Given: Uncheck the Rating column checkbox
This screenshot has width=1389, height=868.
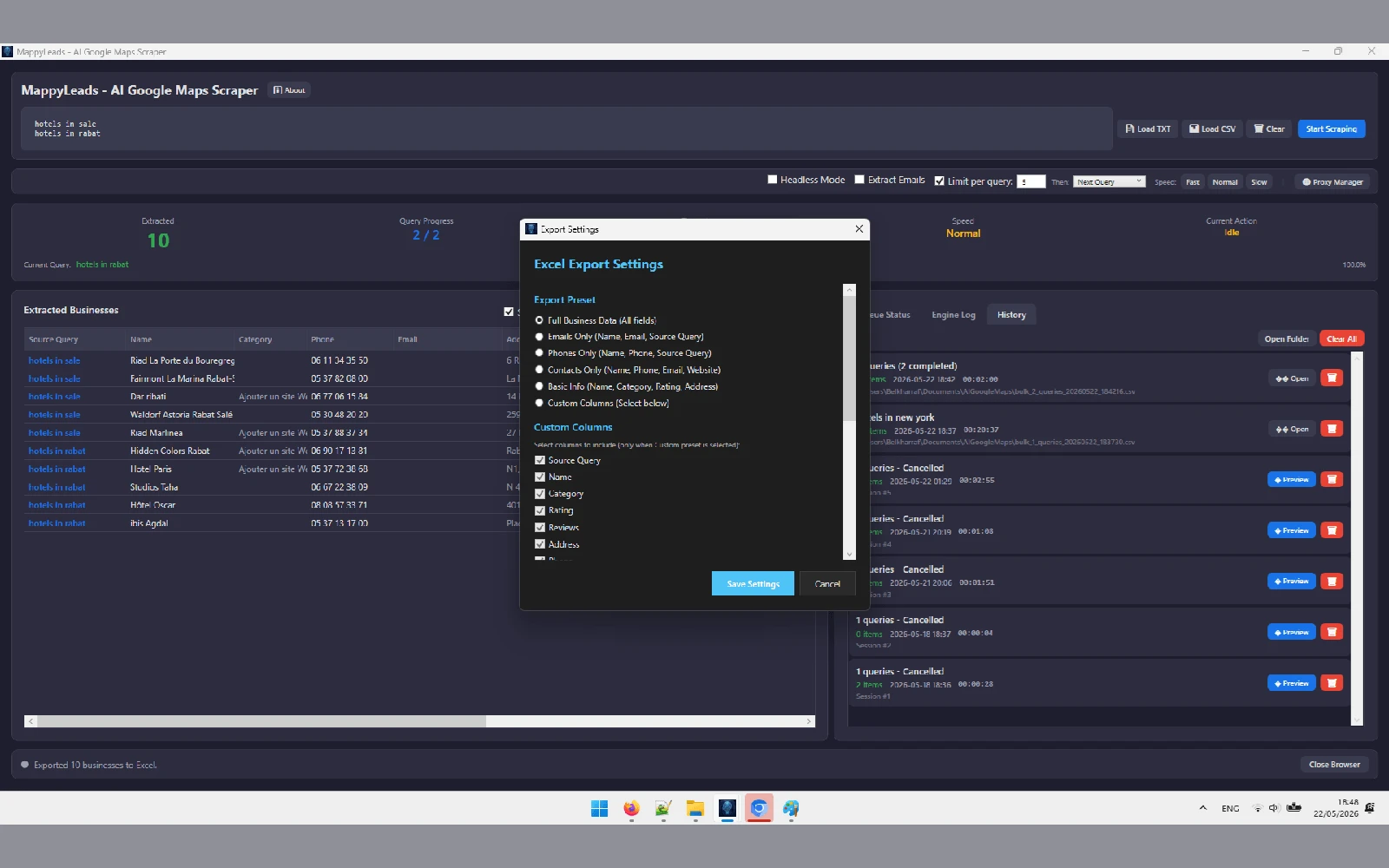Looking at the screenshot, I should pyautogui.click(x=540, y=510).
